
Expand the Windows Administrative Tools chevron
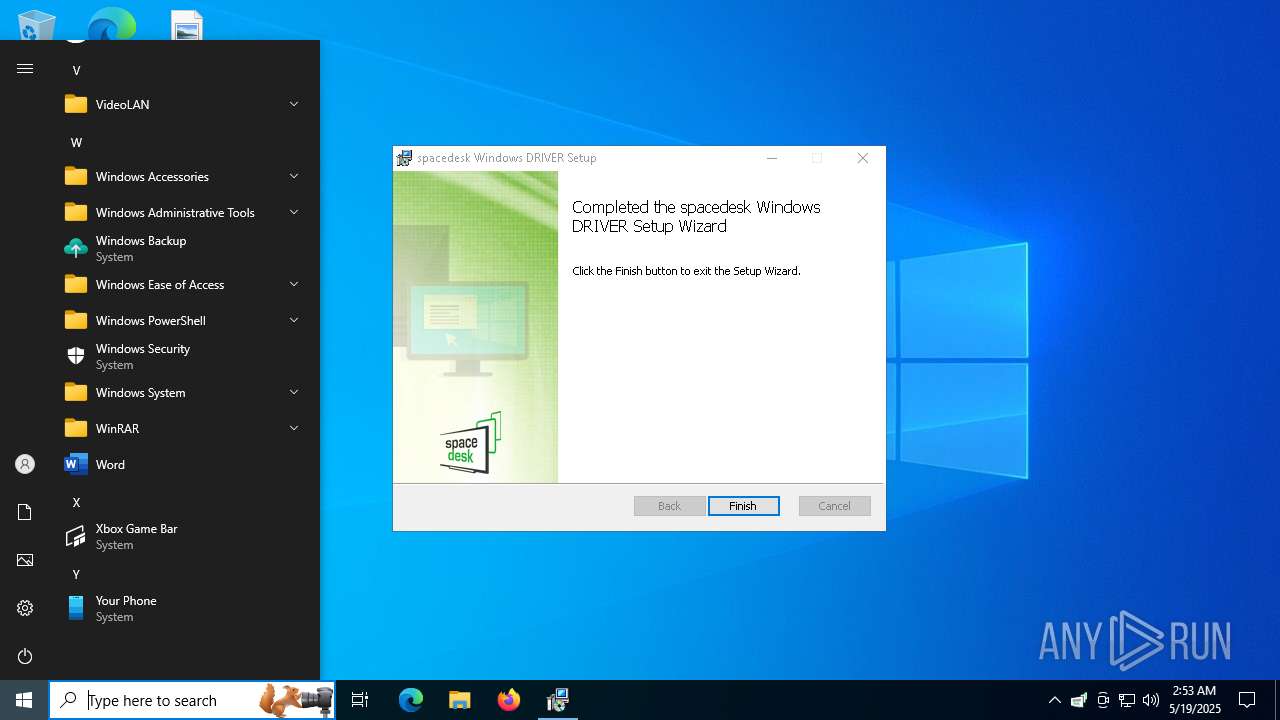click(x=294, y=212)
